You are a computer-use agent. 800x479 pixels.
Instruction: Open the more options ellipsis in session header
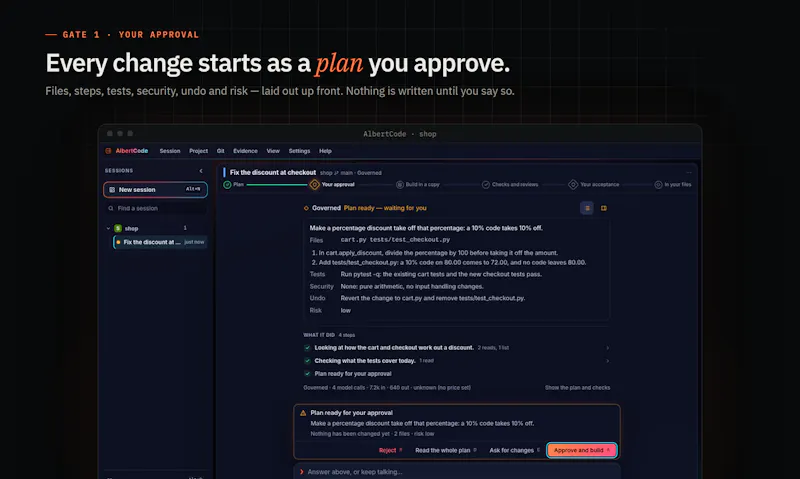689,172
